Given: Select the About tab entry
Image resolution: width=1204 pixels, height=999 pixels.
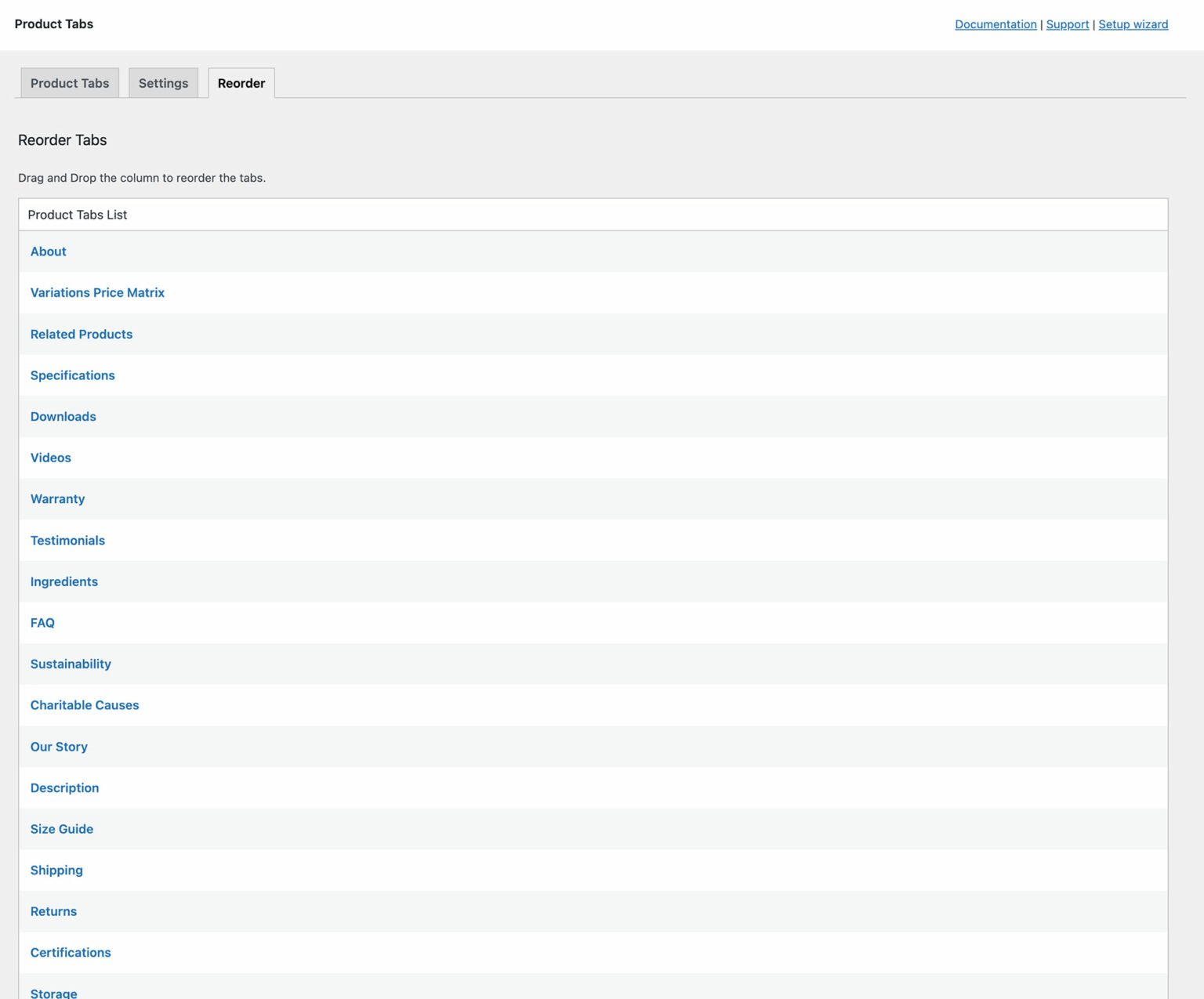Looking at the screenshot, I should [48, 252].
